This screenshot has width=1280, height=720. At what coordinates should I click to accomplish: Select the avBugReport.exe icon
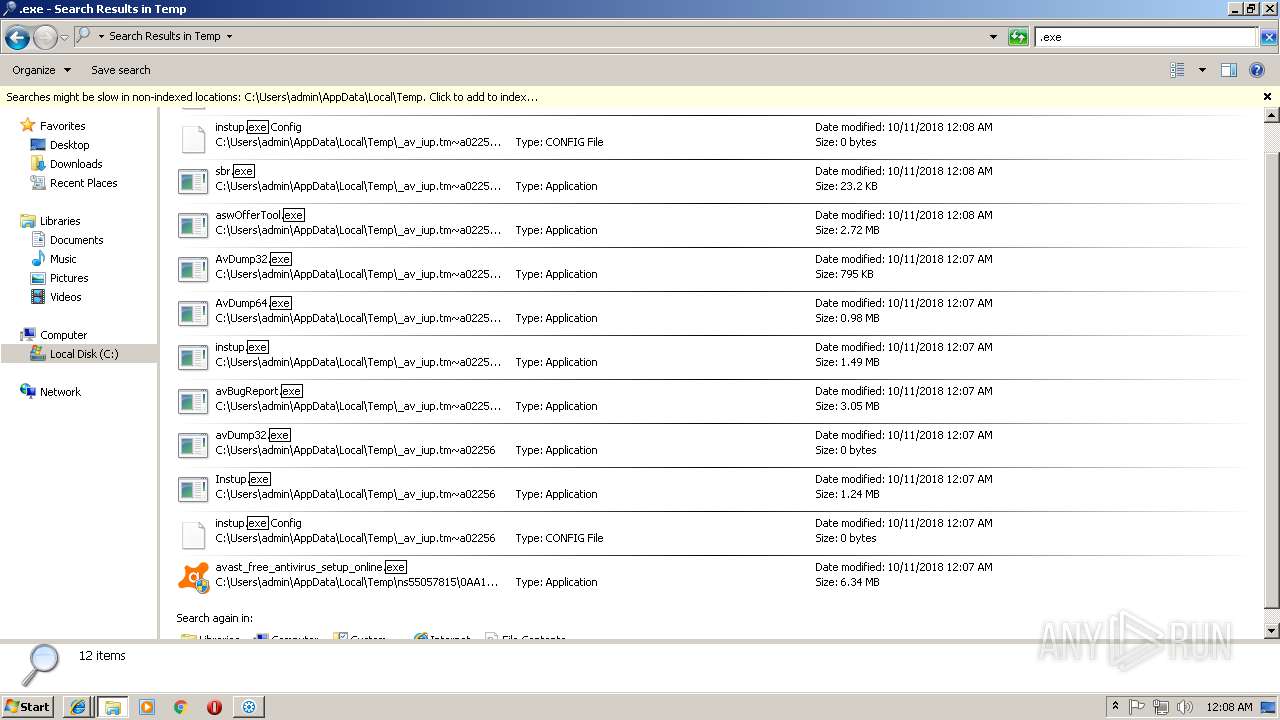193,401
